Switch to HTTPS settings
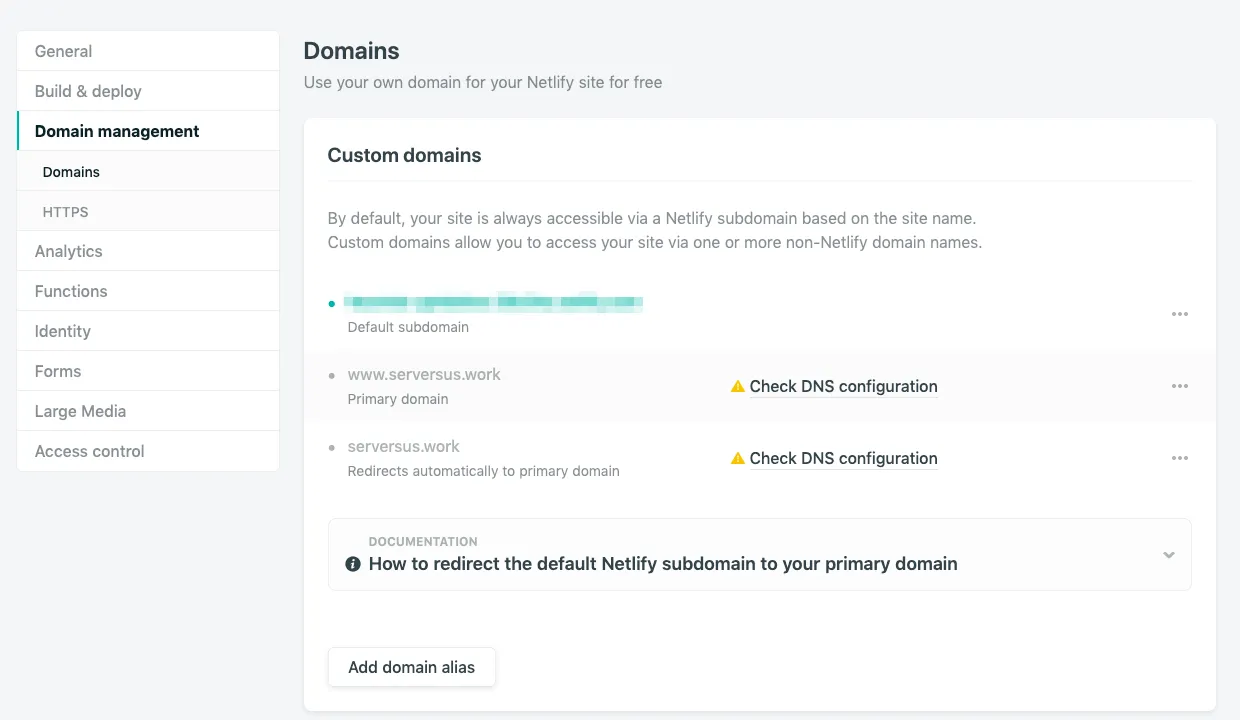The height and width of the screenshot is (720, 1240). 65,211
